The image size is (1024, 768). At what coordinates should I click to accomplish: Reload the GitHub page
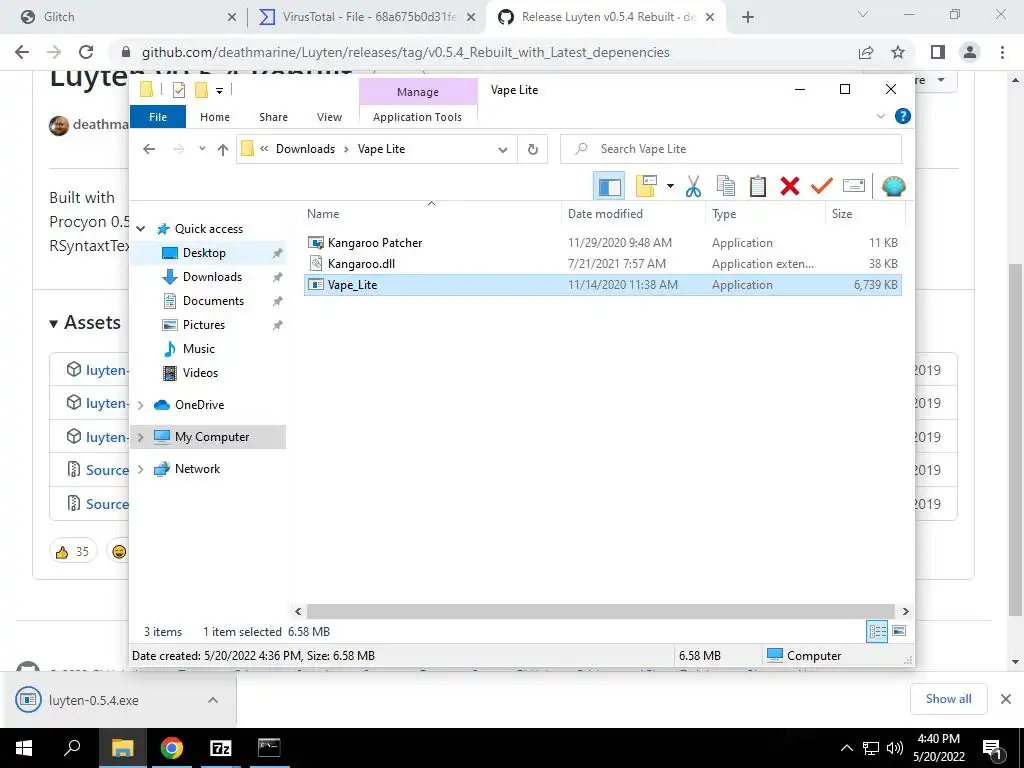(x=86, y=52)
